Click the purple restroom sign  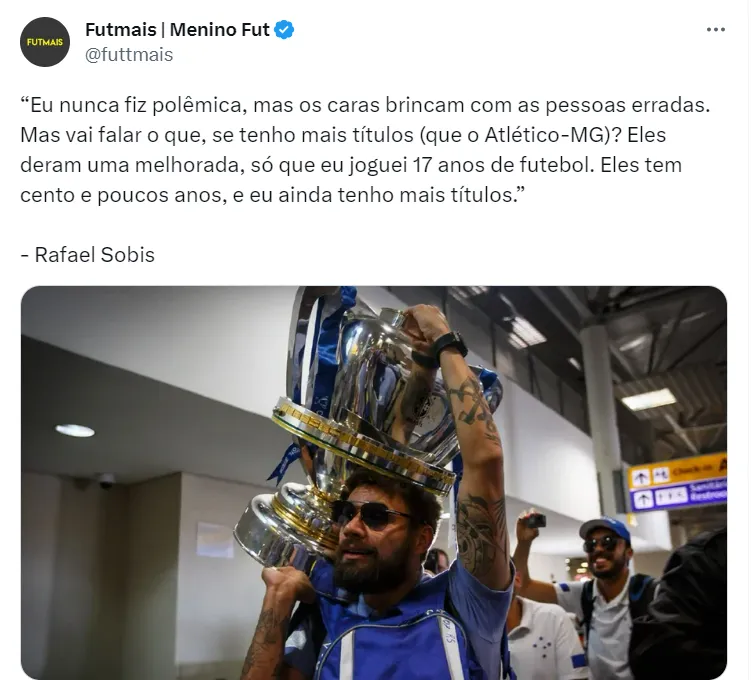(x=678, y=496)
